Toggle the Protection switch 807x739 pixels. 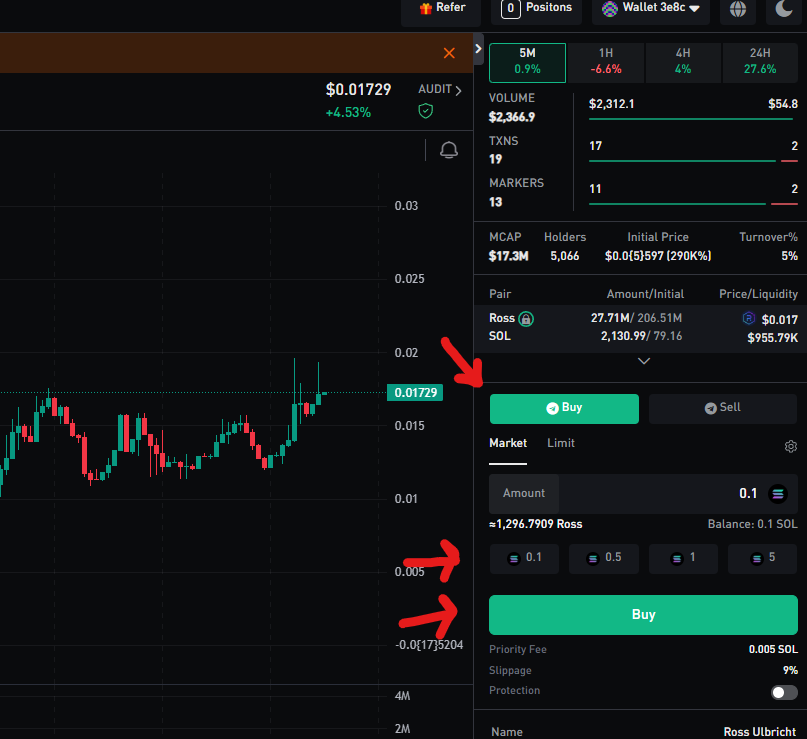(784, 692)
